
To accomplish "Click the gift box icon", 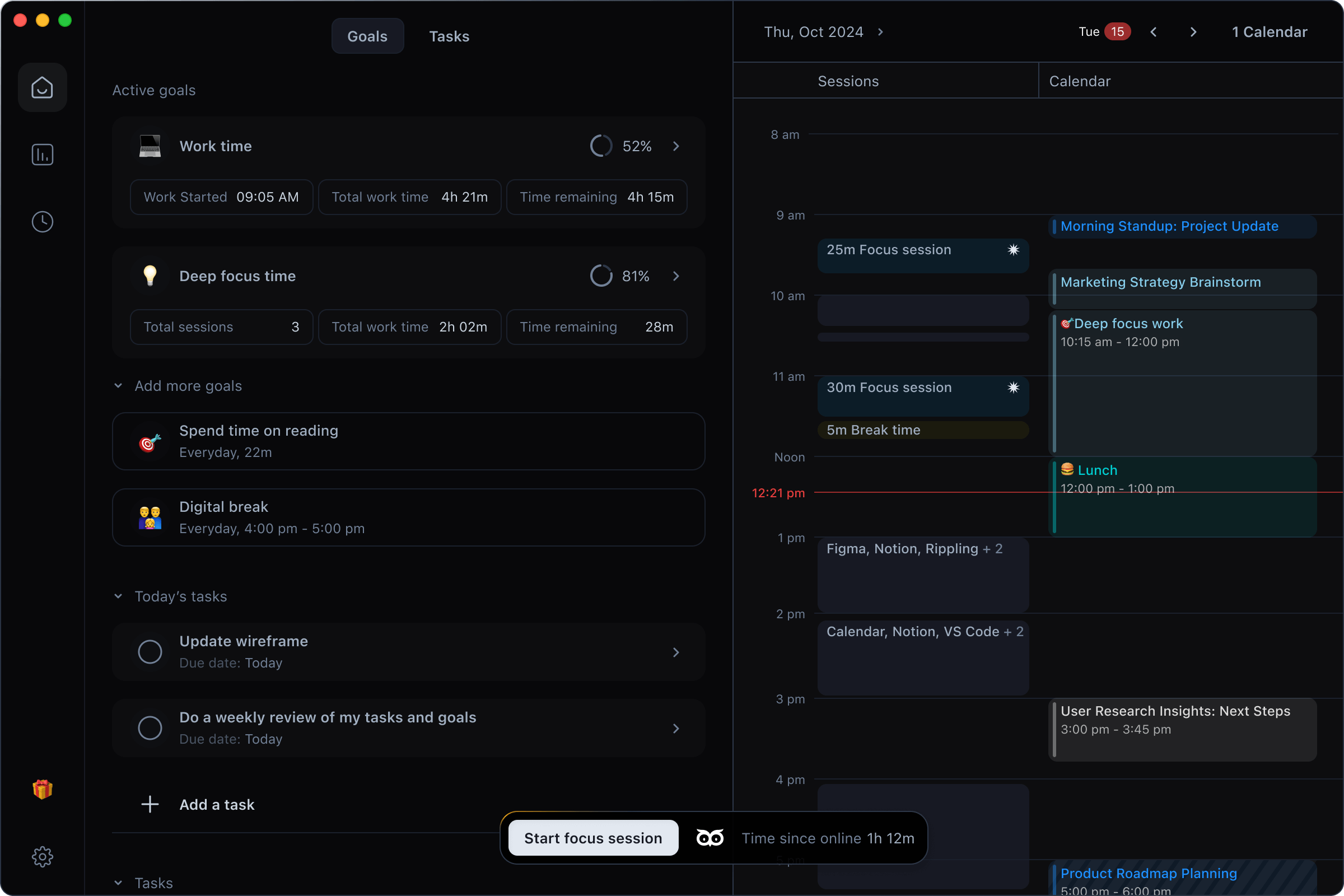I will [x=43, y=789].
